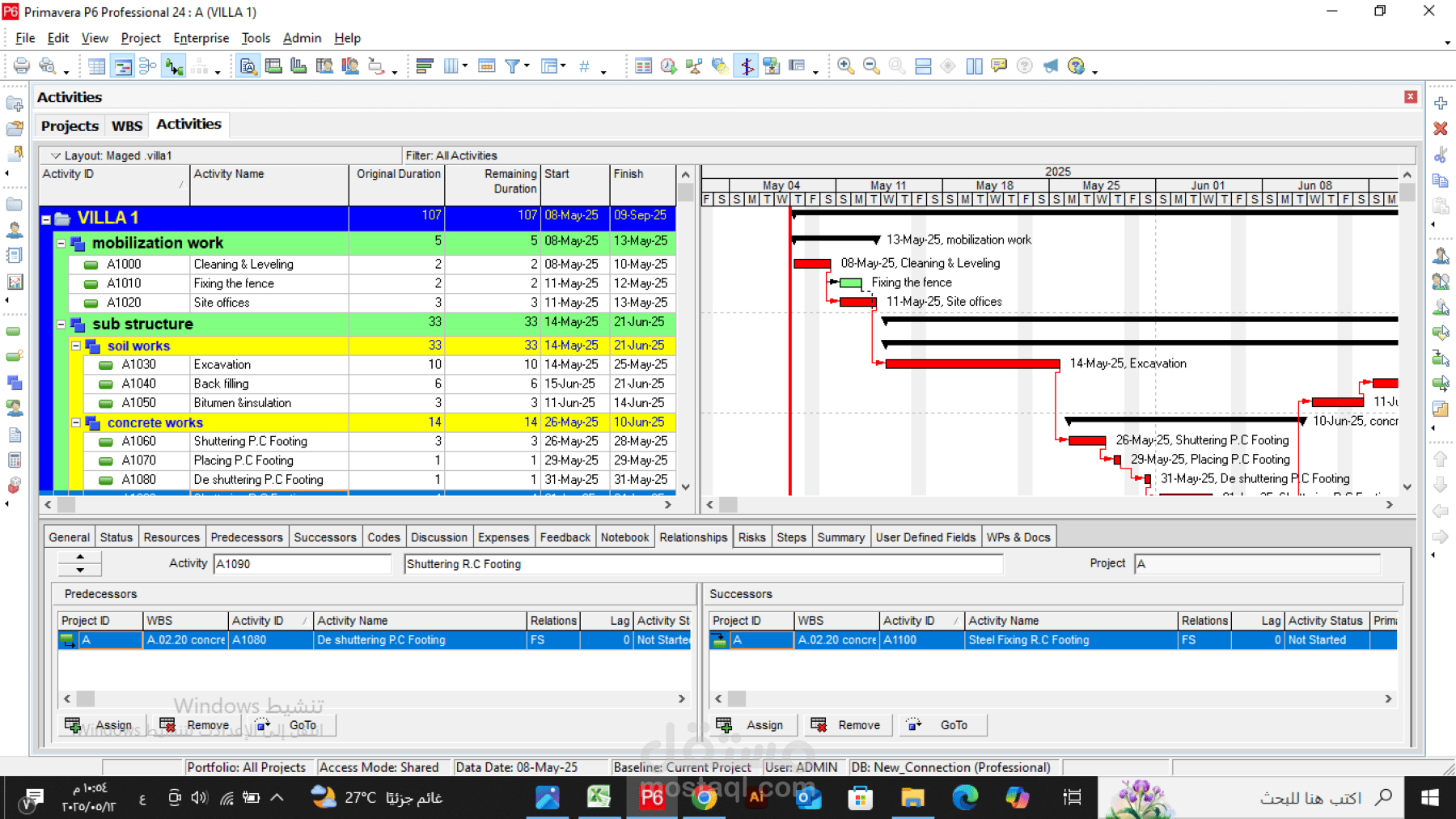Click the Zoom Out magnifier
The height and width of the screenshot is (819, 1456).
coord(871,66)
